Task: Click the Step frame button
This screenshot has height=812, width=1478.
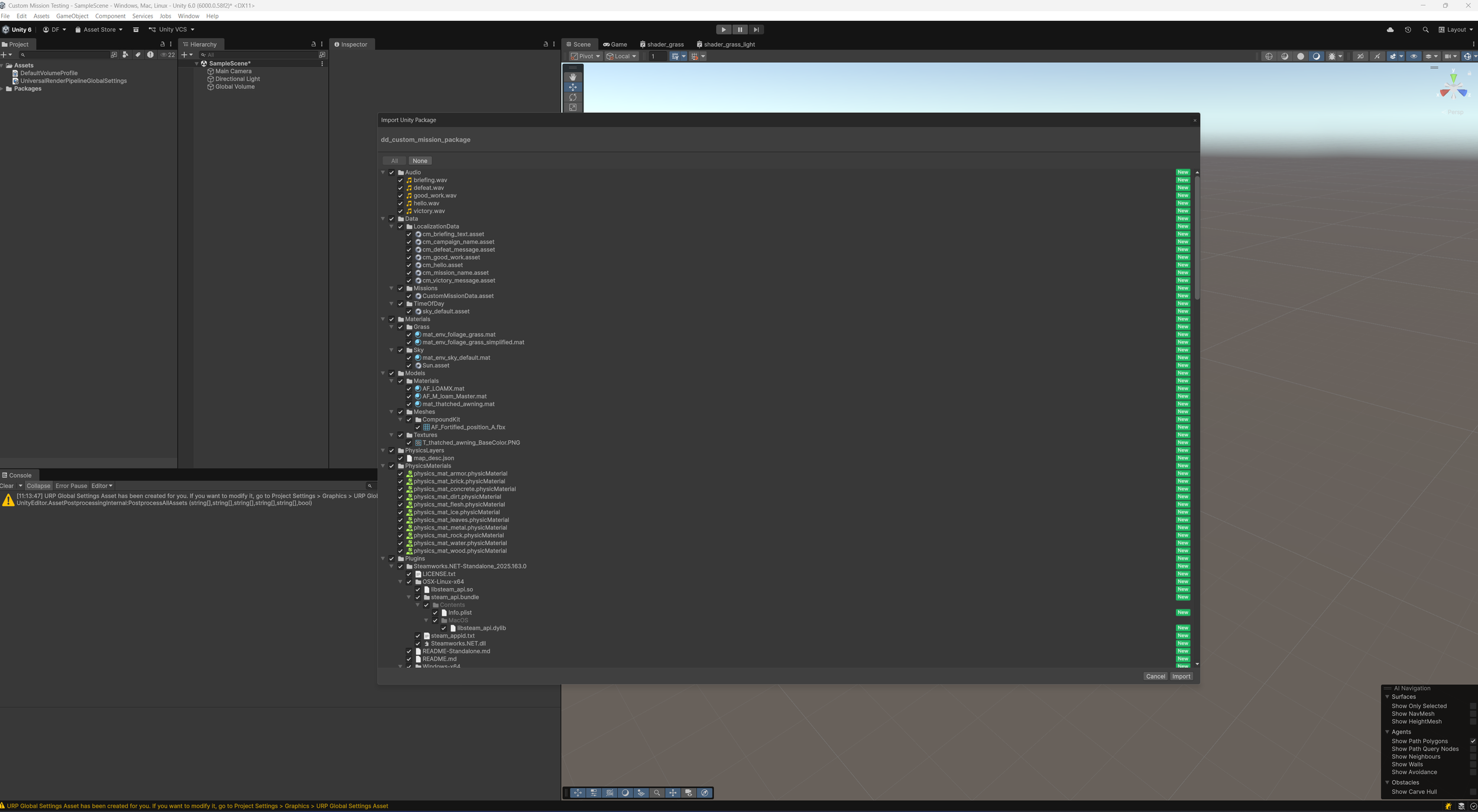Action: (756, 30)
